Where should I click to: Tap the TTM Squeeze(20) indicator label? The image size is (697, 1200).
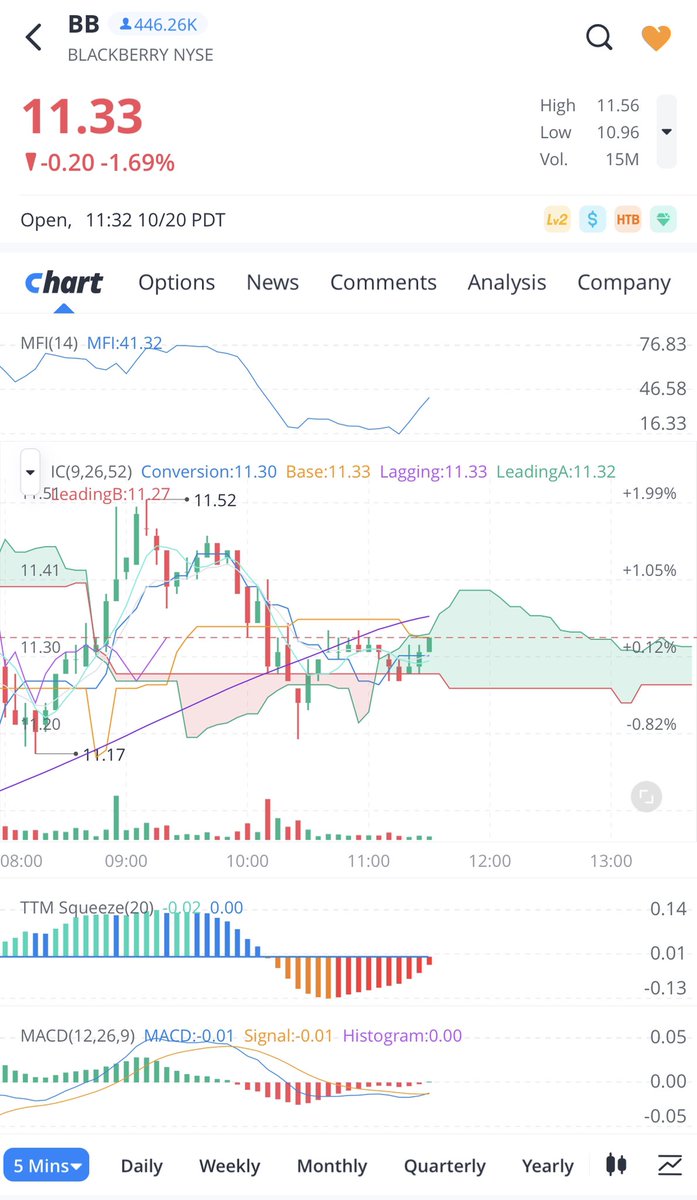[87, 908]
